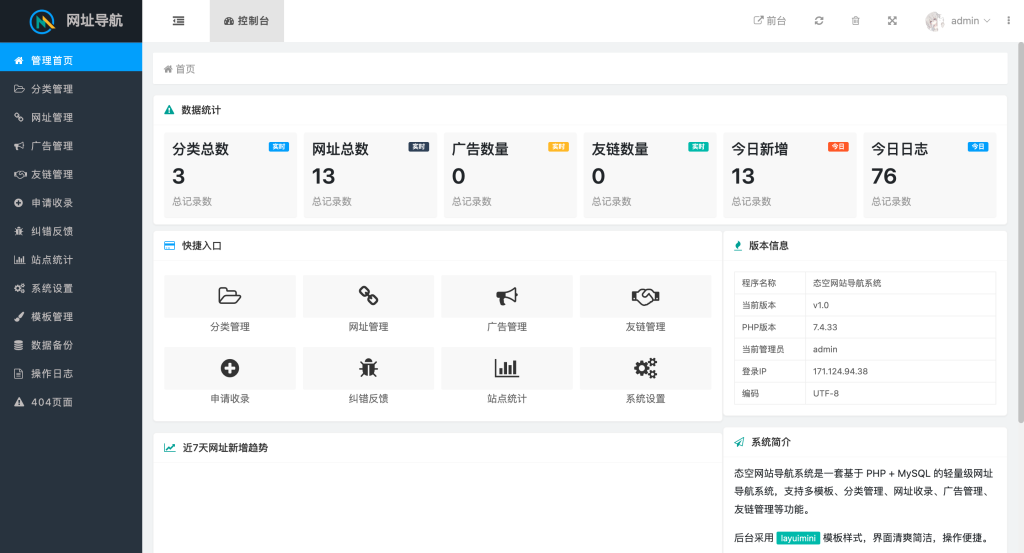The height and width of the screenshot is (553, 1024).
Task: Click 站点统计 label in quick entry
Action: [507, 399]
